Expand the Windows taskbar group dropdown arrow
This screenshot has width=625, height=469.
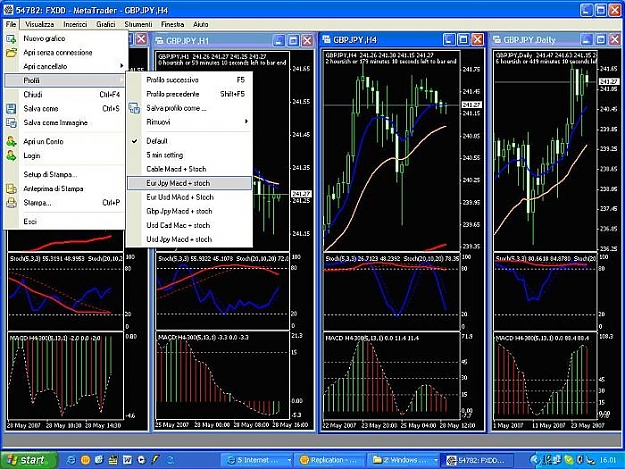(x=435, y=461)
